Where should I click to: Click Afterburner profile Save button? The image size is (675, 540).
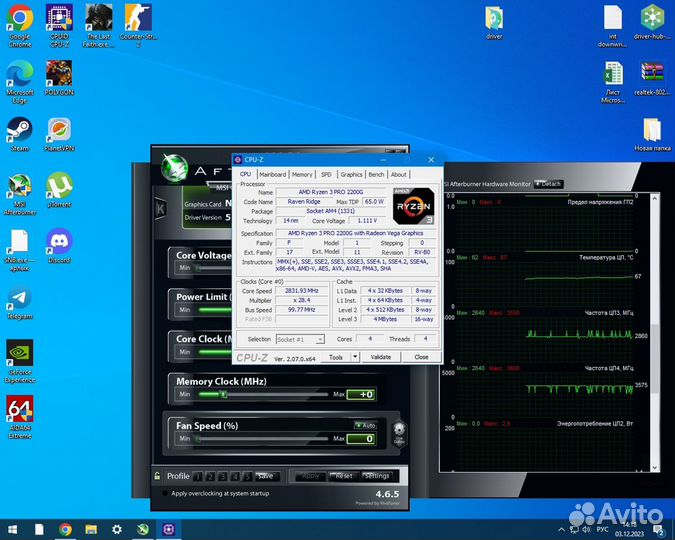pos(265,476)
